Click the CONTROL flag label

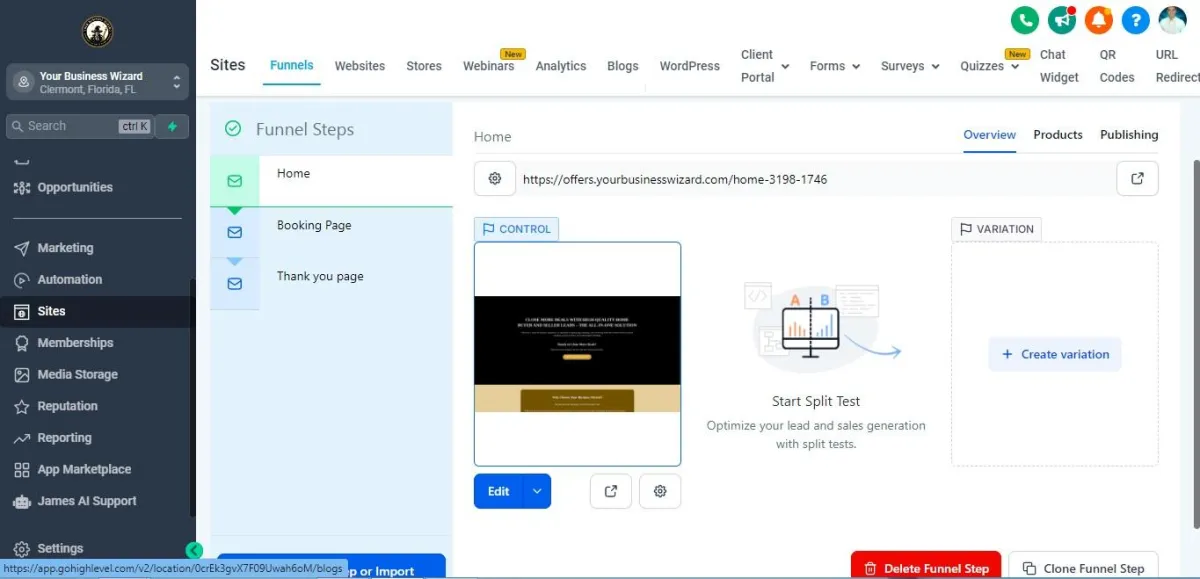coord(516,229)
